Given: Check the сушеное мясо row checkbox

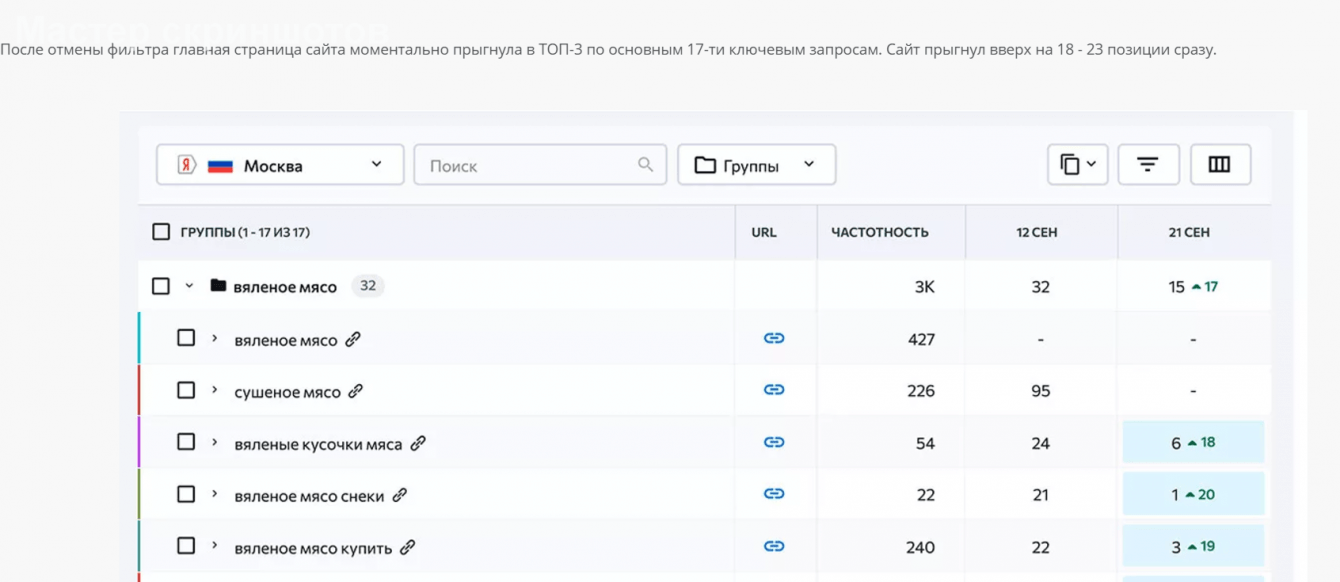Looking at the screenshot, I should [186, 390].
